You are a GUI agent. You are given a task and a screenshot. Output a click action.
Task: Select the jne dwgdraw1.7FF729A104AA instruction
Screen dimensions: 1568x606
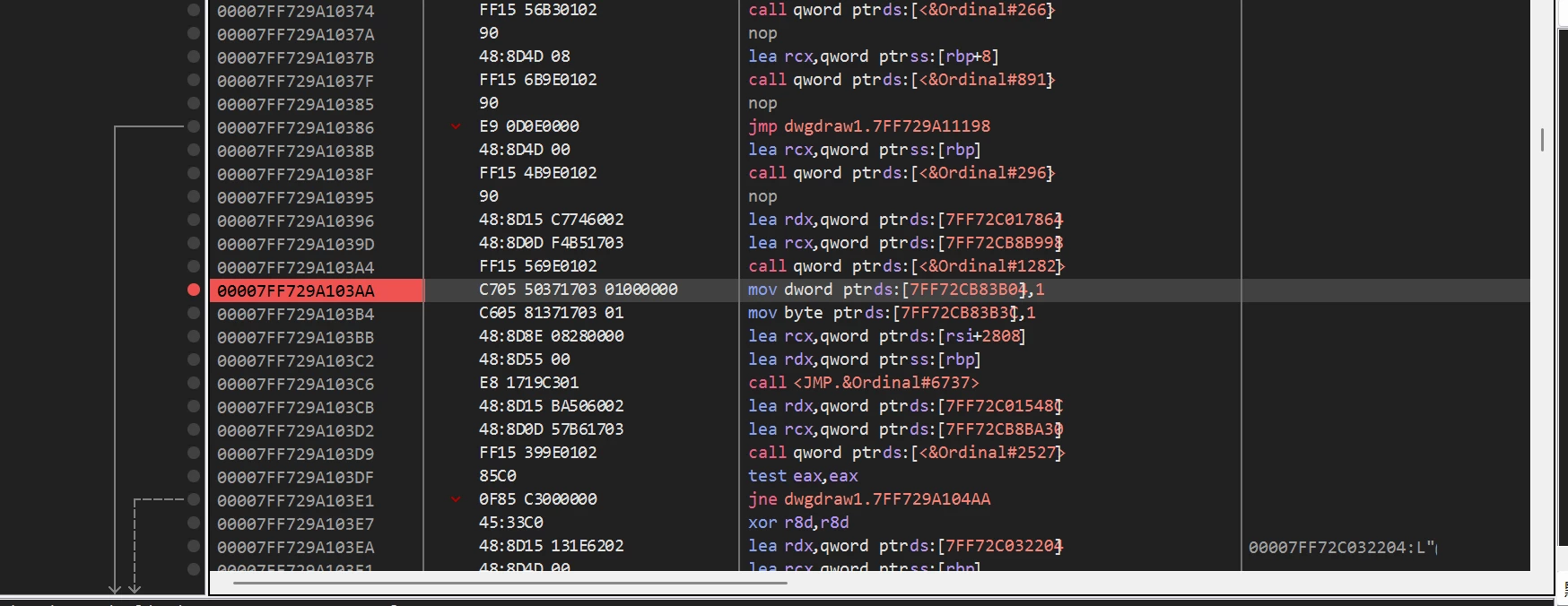[x=868, y=499]
